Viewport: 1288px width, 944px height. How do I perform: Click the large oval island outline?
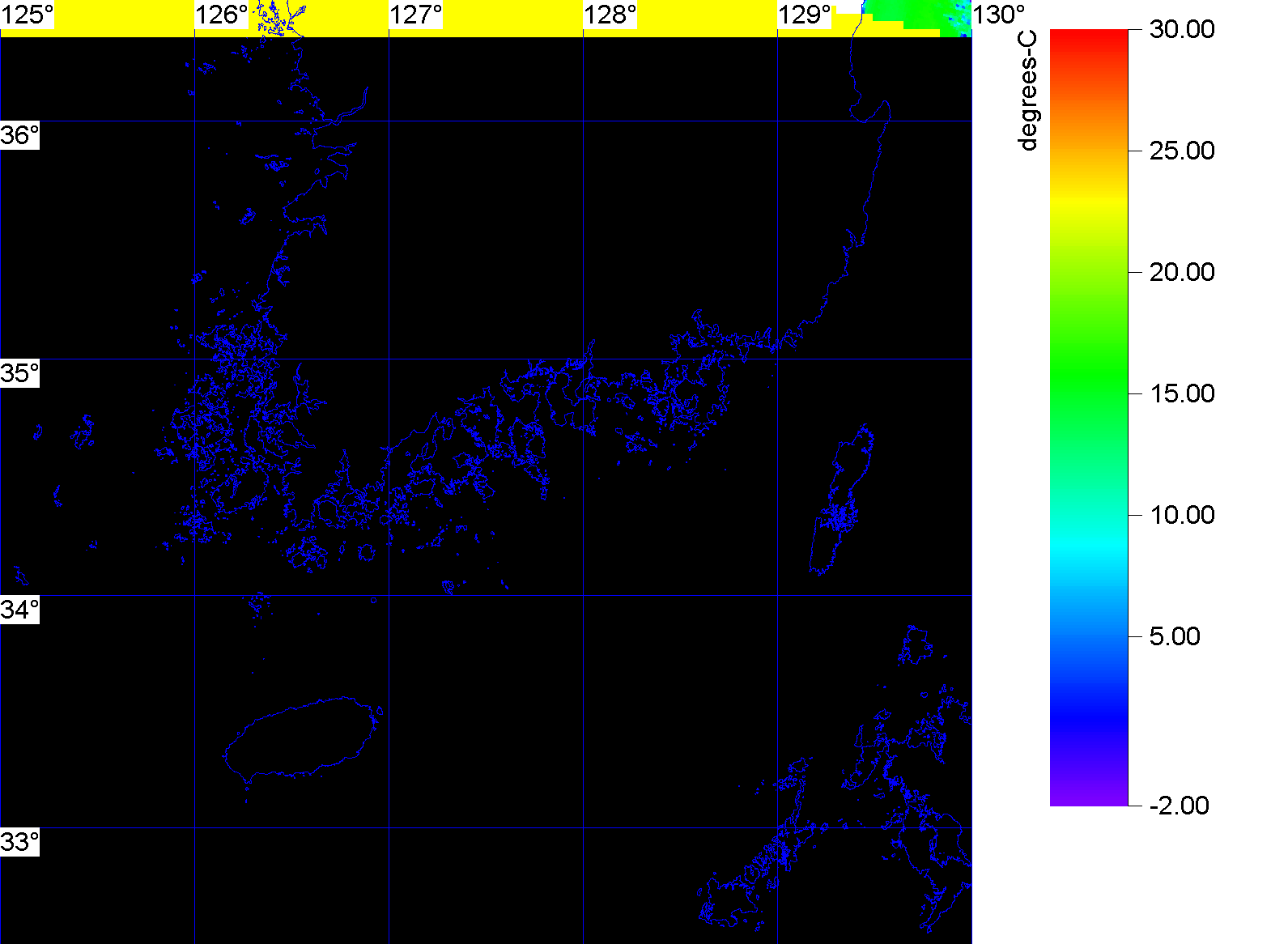302,738
